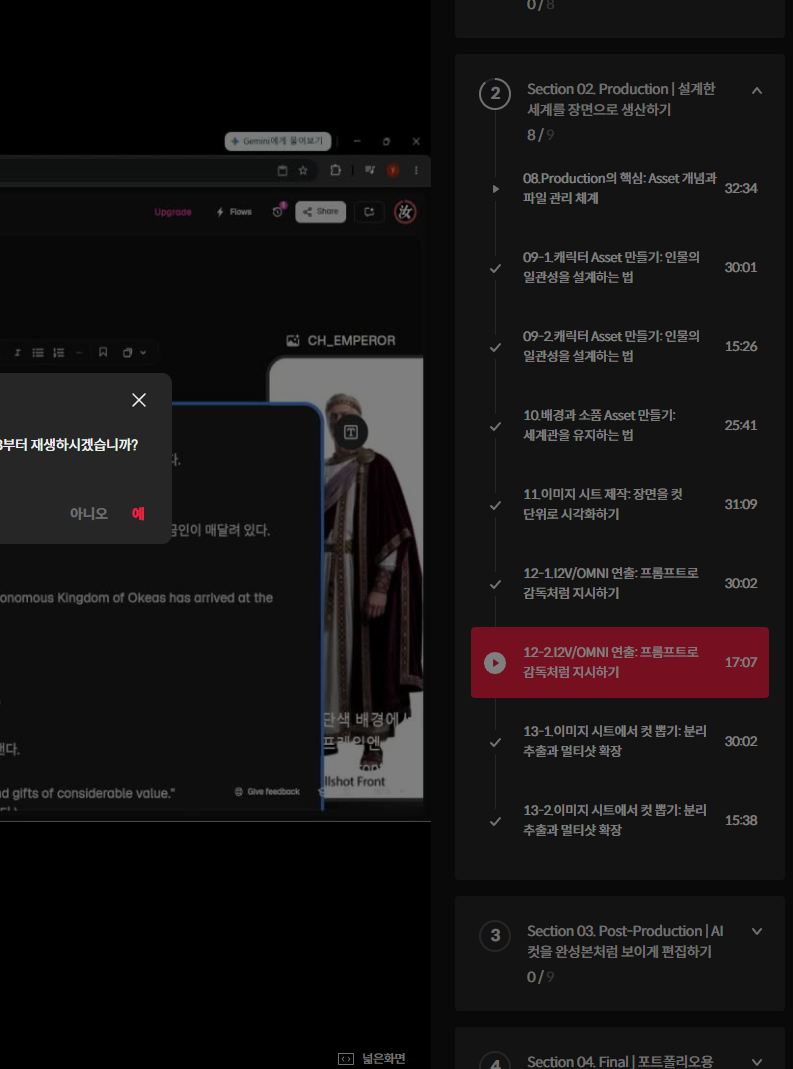Image resolution: width=793 pixels, height=1069 pixels.
Task: Click the bulleted list icon in the editor toolbar
Action: coord(38,352)
